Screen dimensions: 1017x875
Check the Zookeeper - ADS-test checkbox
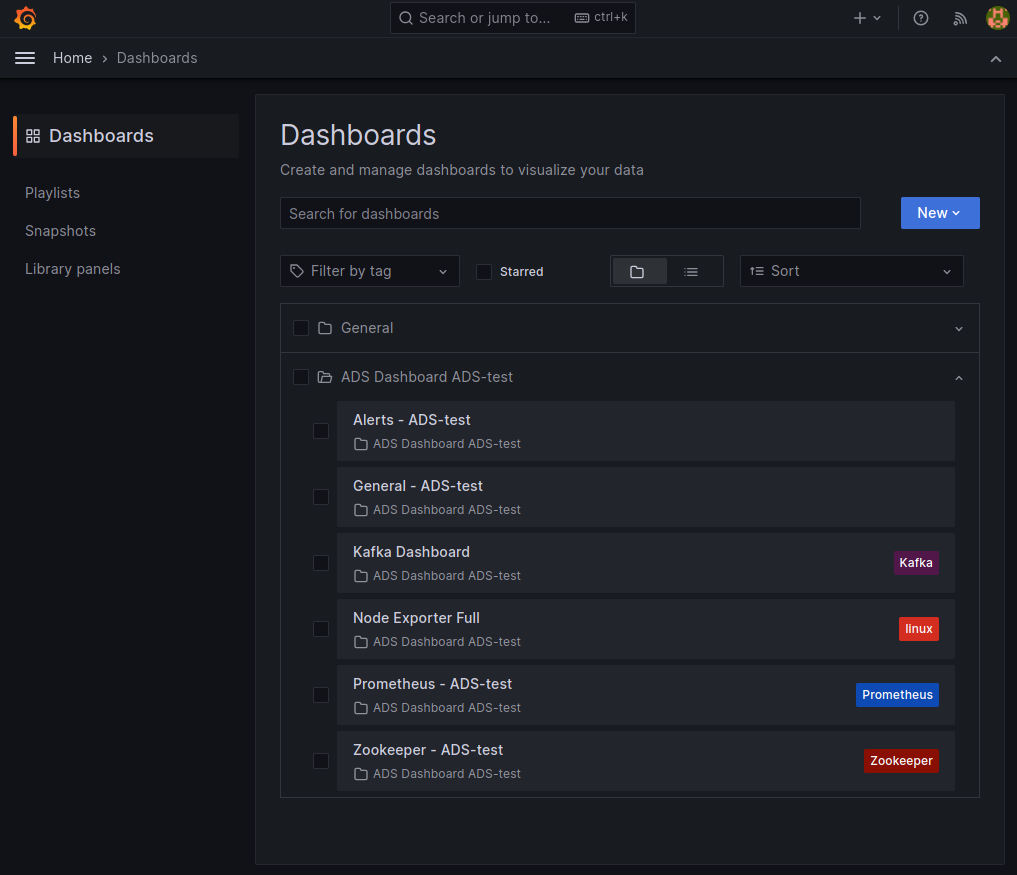[x=321, y=761]
